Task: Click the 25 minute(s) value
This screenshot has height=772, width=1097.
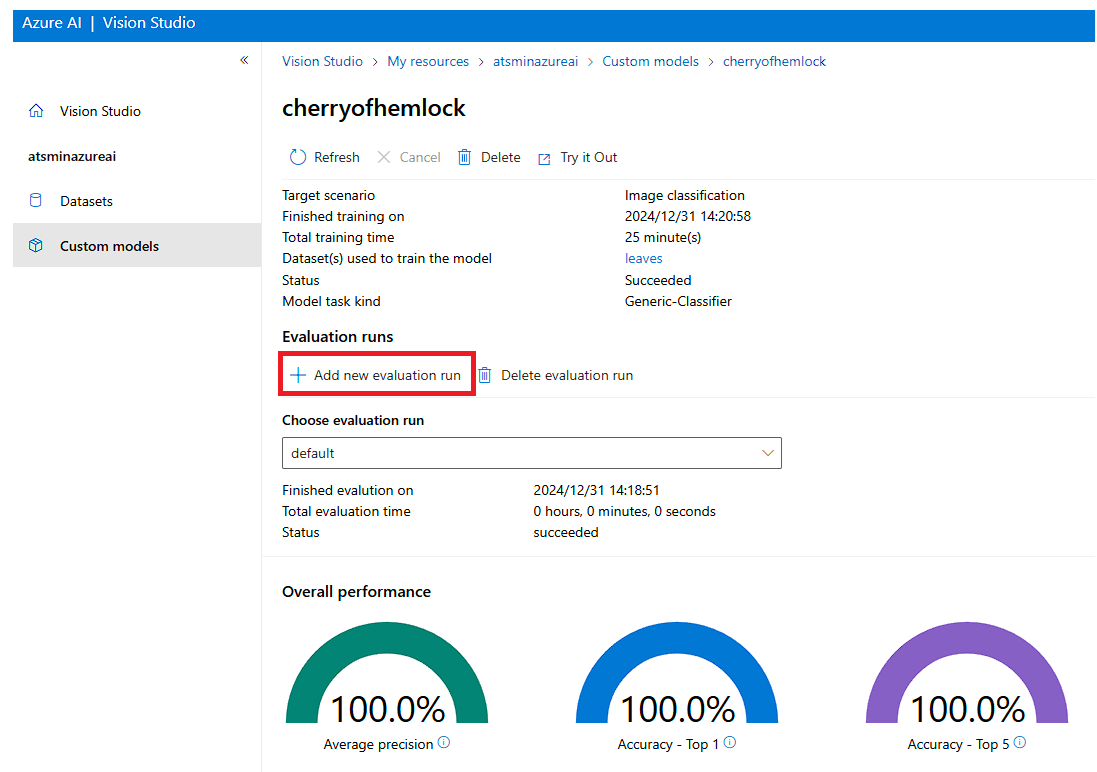Action: pyautogui.click(x=663, y=237)
